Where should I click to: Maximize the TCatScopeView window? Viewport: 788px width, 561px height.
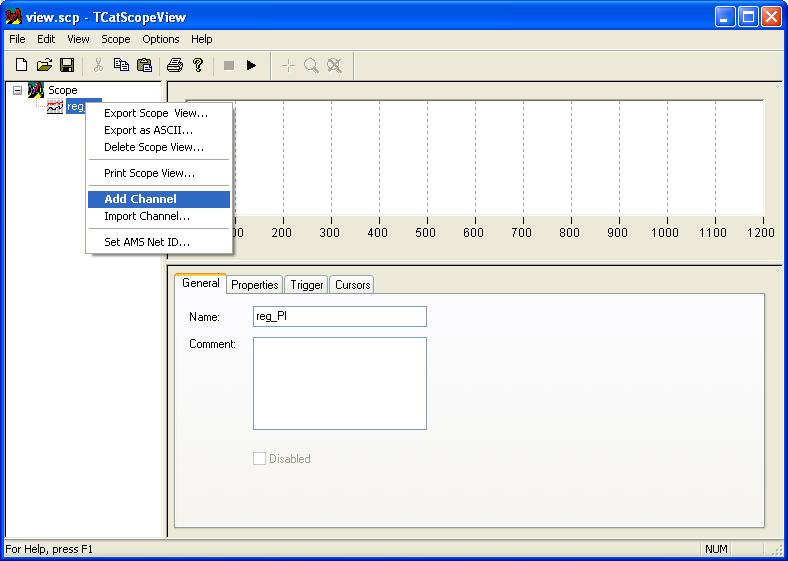click(748, 17)
